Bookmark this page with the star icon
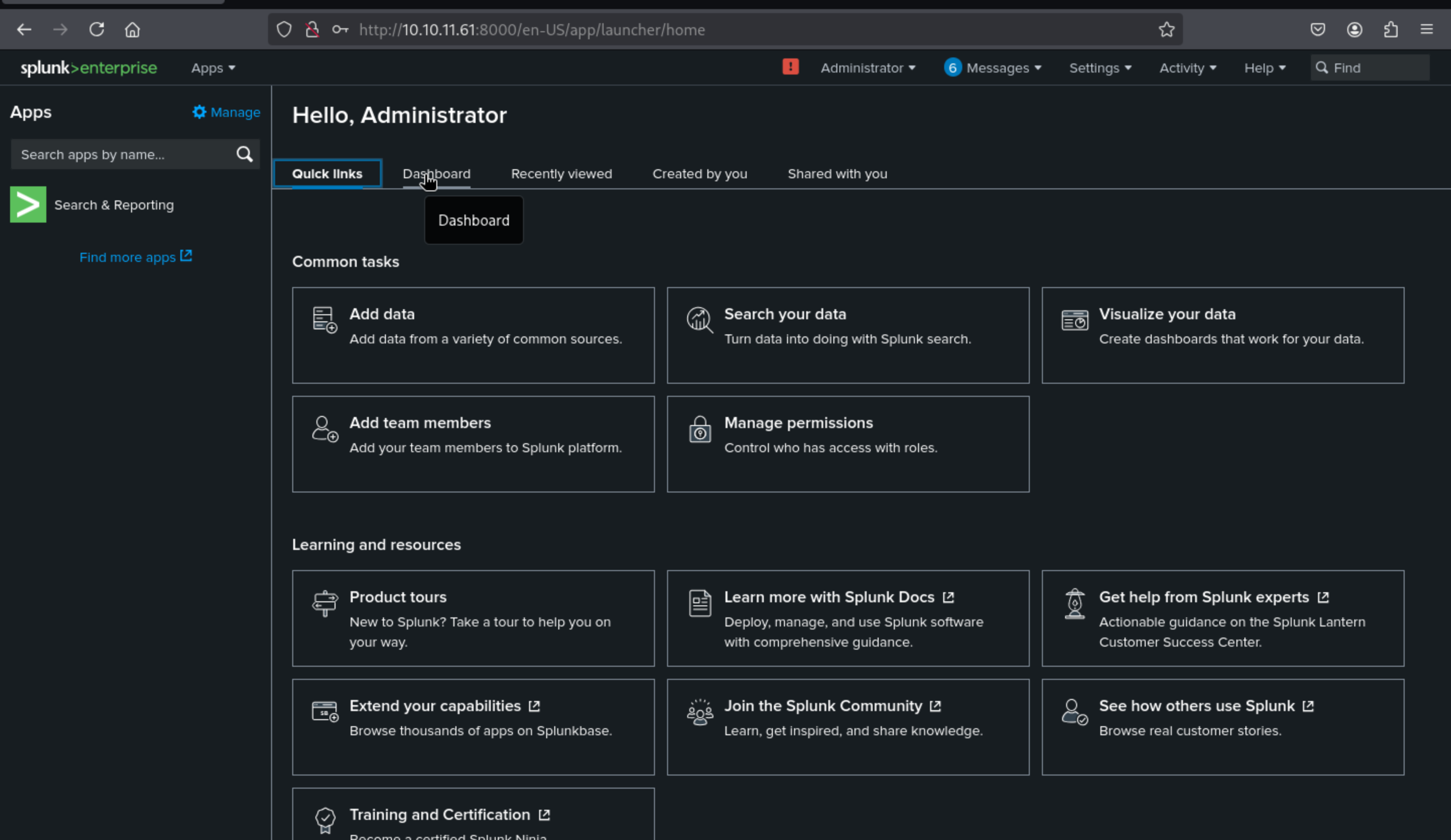This screenshot has width=1451, height=840. [x=1166, y=29]
